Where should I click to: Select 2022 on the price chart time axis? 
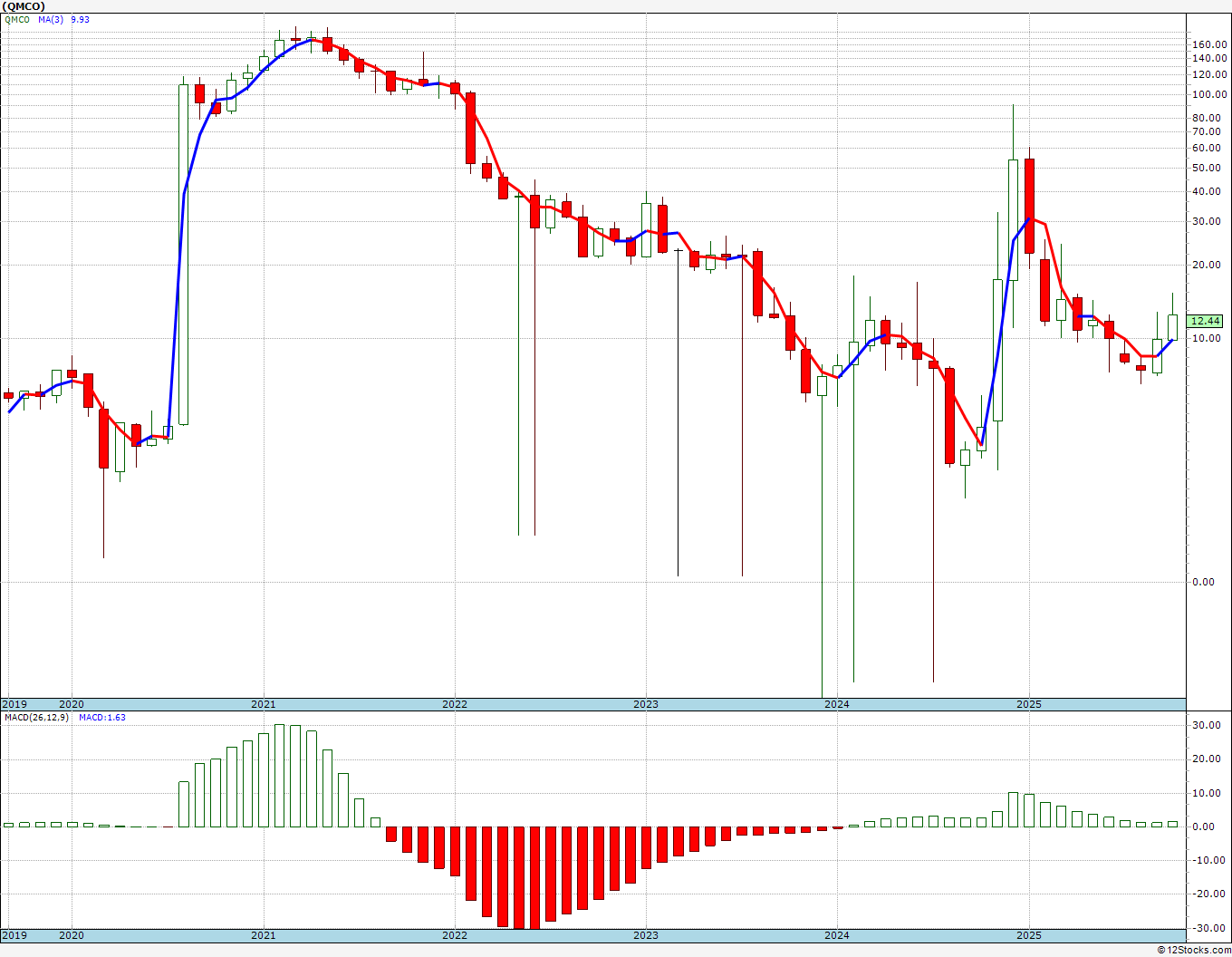(455, 704)
